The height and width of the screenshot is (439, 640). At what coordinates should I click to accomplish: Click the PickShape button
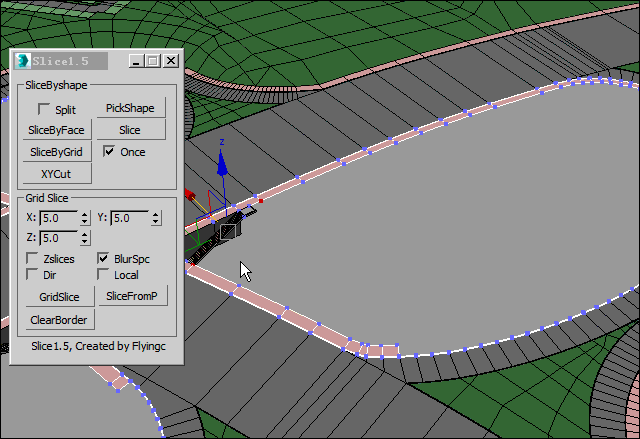(131, 108)
